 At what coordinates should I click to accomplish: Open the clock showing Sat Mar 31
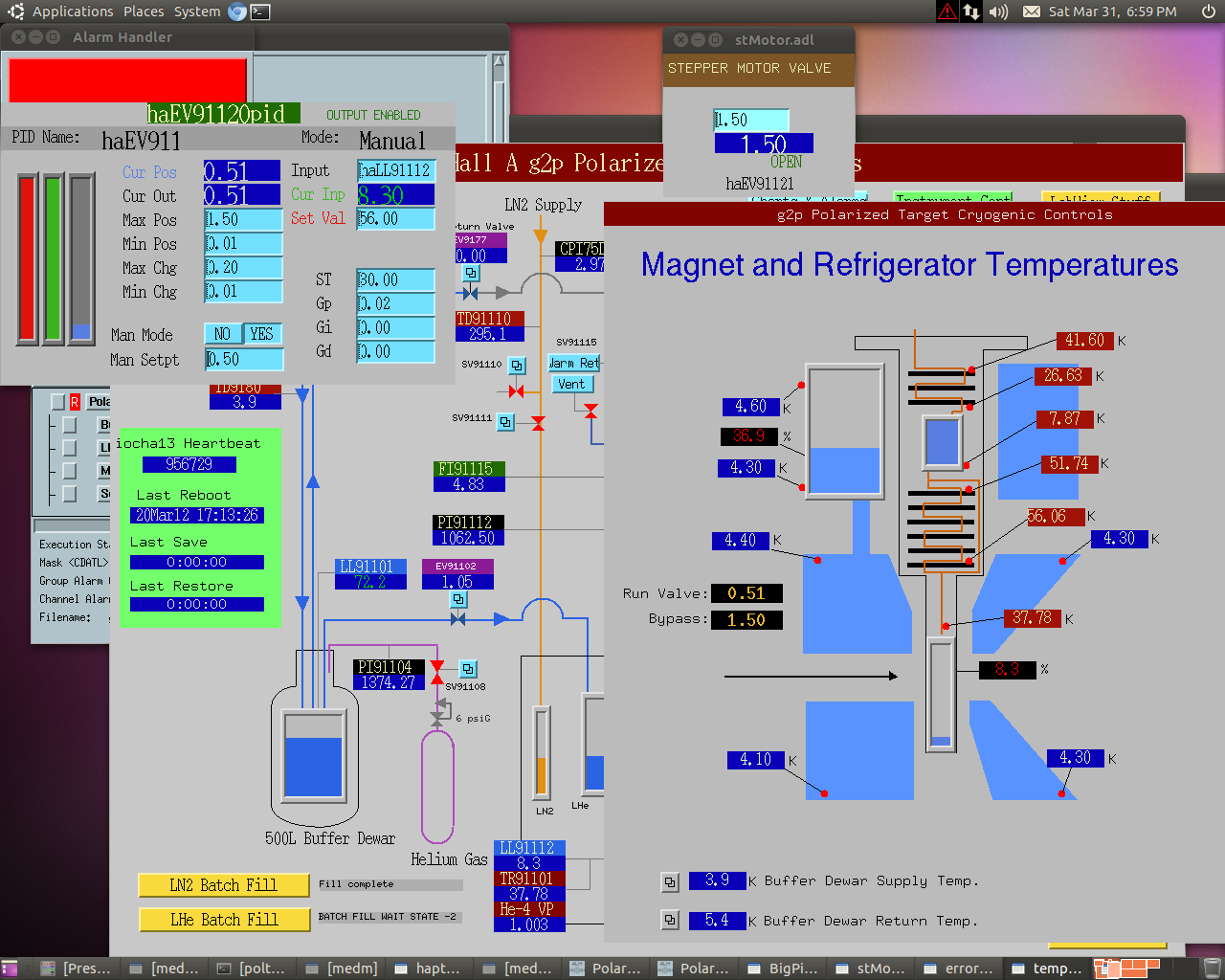pos(1112,11)
